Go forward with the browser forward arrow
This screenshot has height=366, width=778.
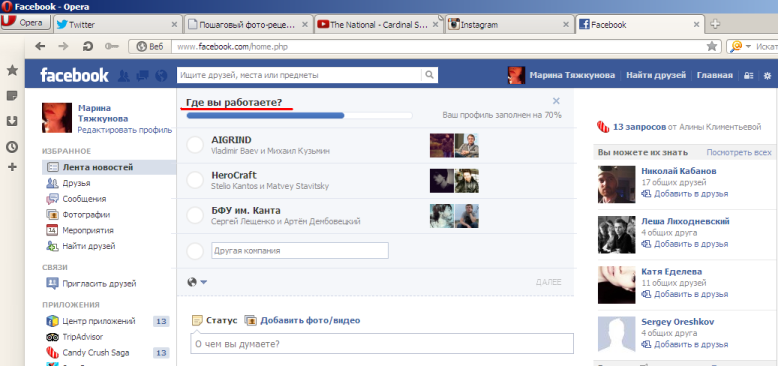(x=64, y=47)
